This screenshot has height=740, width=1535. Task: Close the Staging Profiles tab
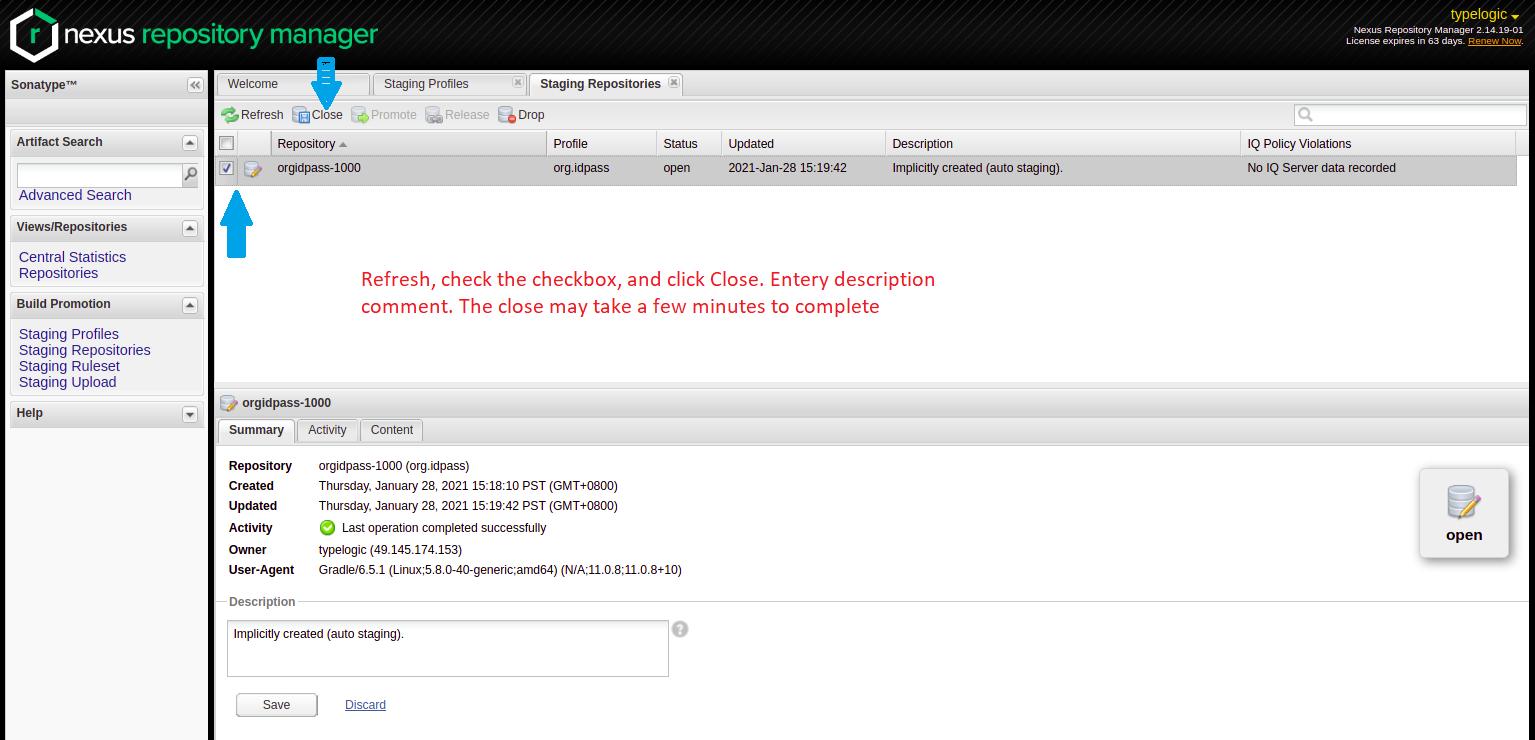[517, 83]
